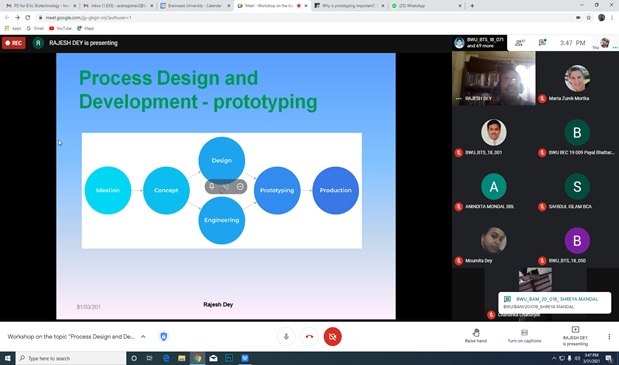619x365 pixels.
Task: Open the YouTube bookmark
Action: (60, 28)
